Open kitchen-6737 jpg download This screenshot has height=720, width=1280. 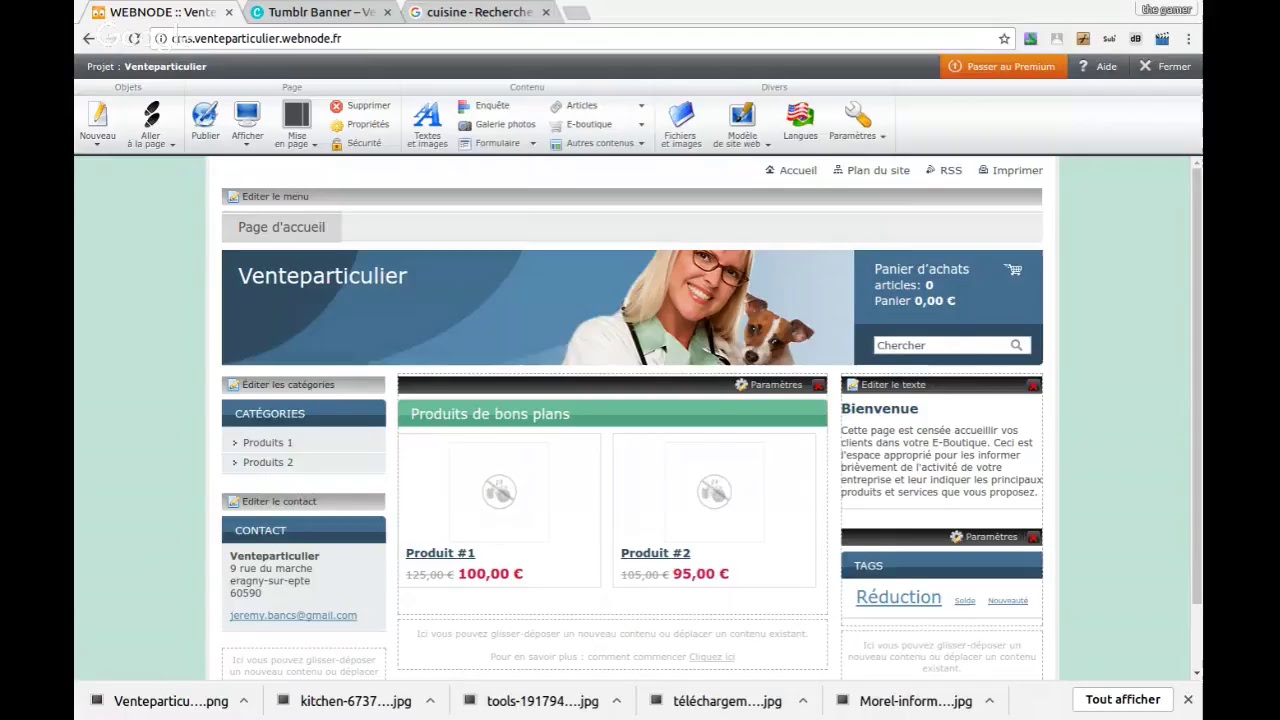346,701
